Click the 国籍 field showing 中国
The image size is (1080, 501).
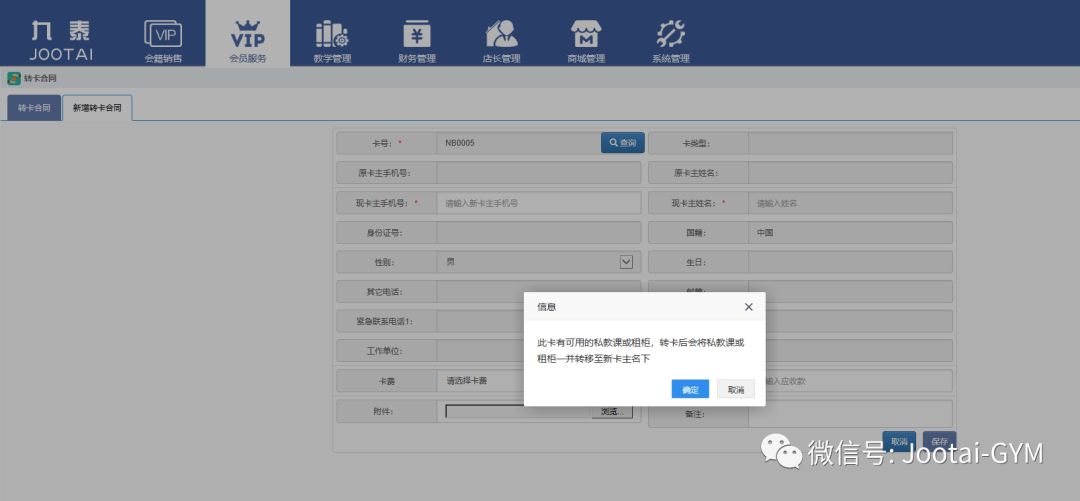click(x=851, y=232)
